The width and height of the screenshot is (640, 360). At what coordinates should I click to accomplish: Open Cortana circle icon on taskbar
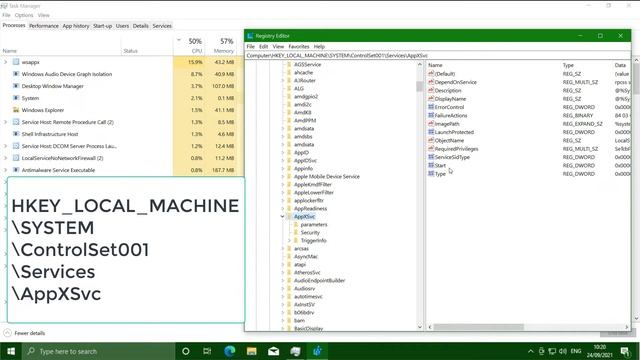[x=186, y=351]
